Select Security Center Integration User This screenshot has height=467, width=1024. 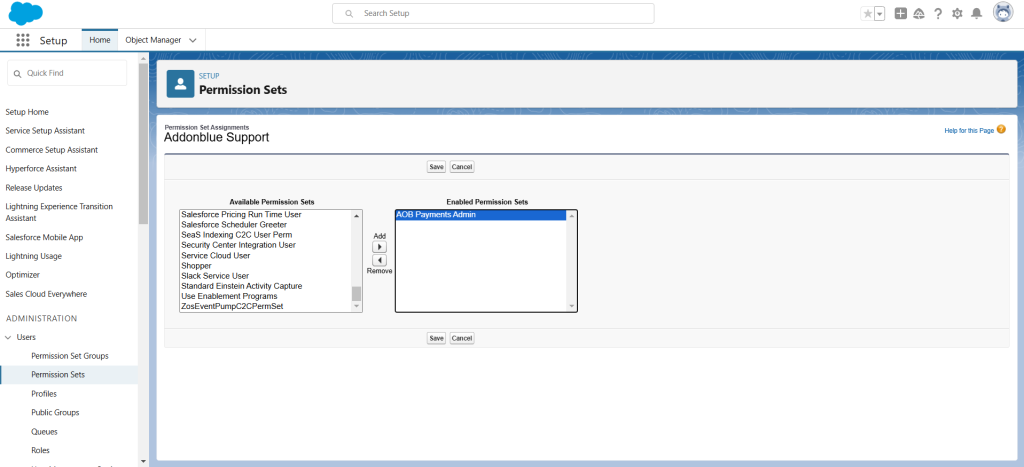pyautogui.click(x=266, y=245)
